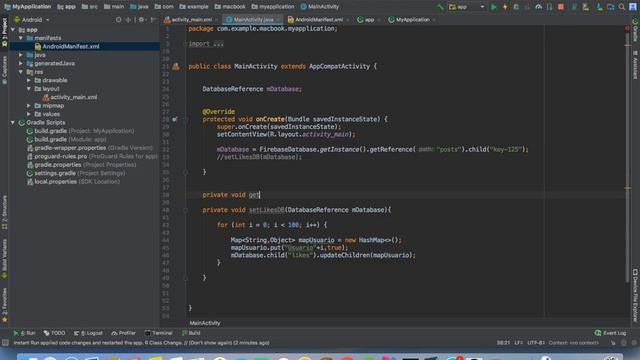The image size is (640, 360).
Task: Stop the running app with red square
Action: [x=561, y=7]
